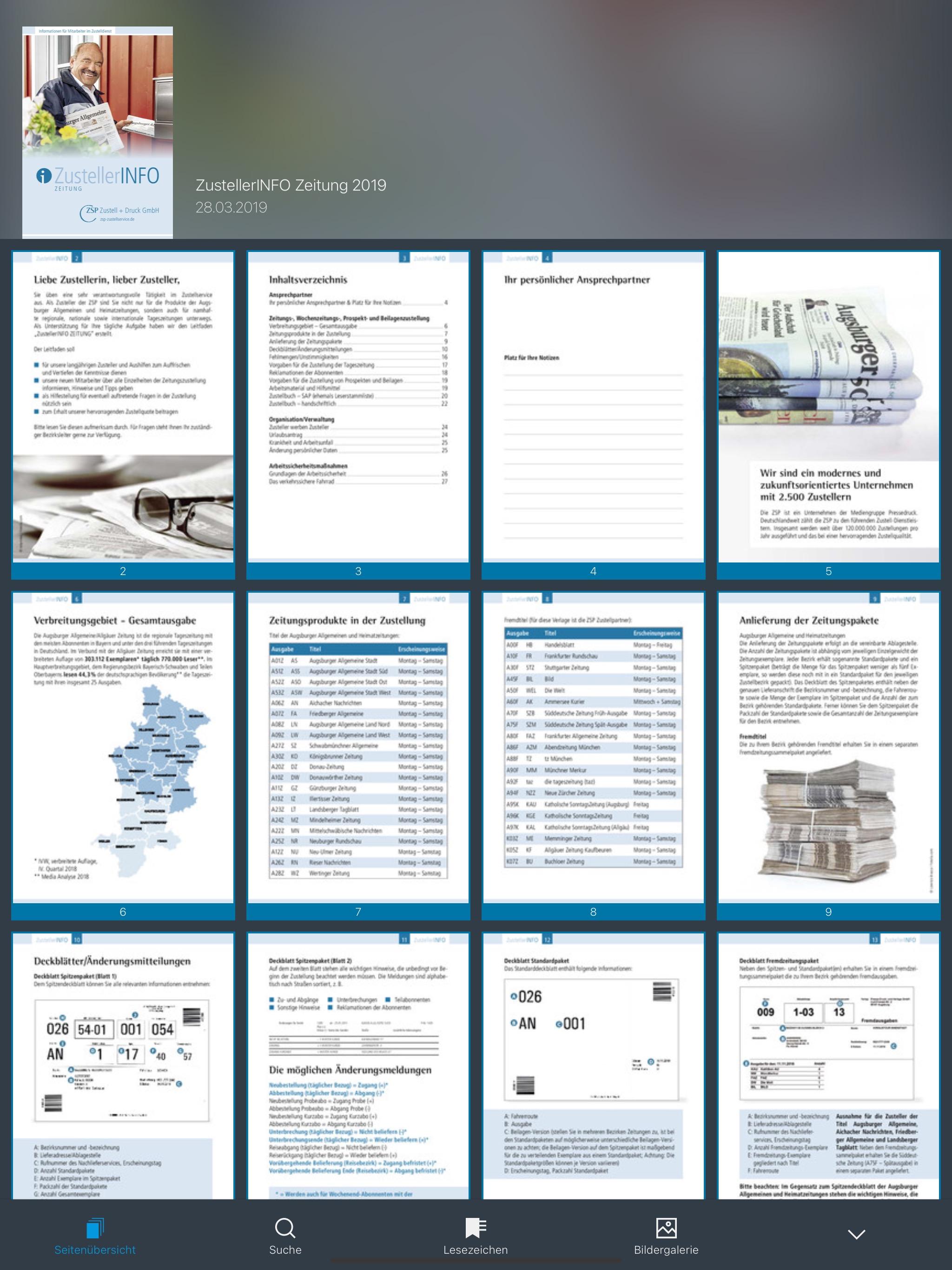Collapse the bottom panel with chevron
Viewport: 952px width, 1270px height.
(x=856, y=1234)
